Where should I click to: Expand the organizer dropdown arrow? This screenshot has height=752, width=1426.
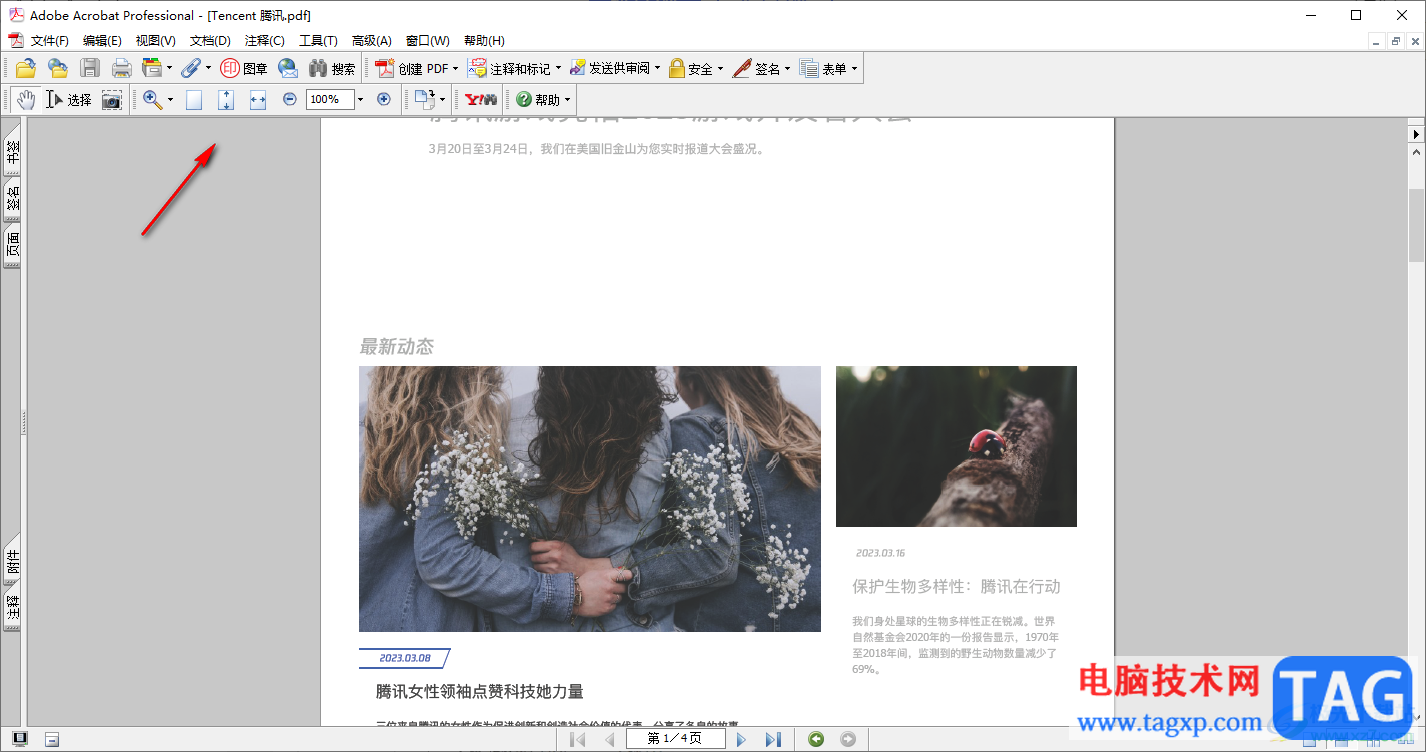(169, 68)
